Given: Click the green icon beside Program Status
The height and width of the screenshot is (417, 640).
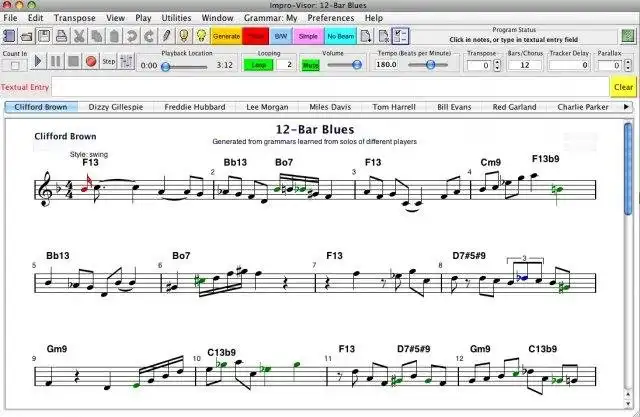Looking at the screenshot, I should coord(628,36).
